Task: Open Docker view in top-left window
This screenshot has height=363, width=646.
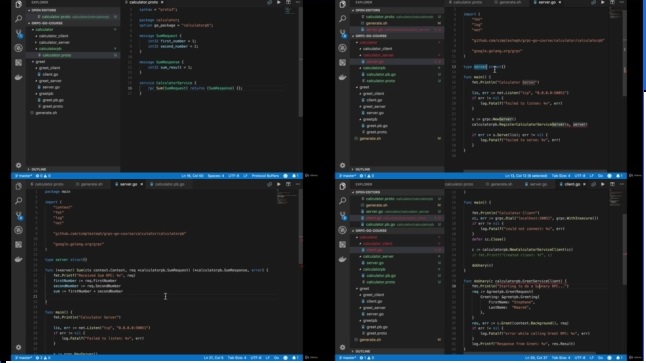Action: click(19, 77)
